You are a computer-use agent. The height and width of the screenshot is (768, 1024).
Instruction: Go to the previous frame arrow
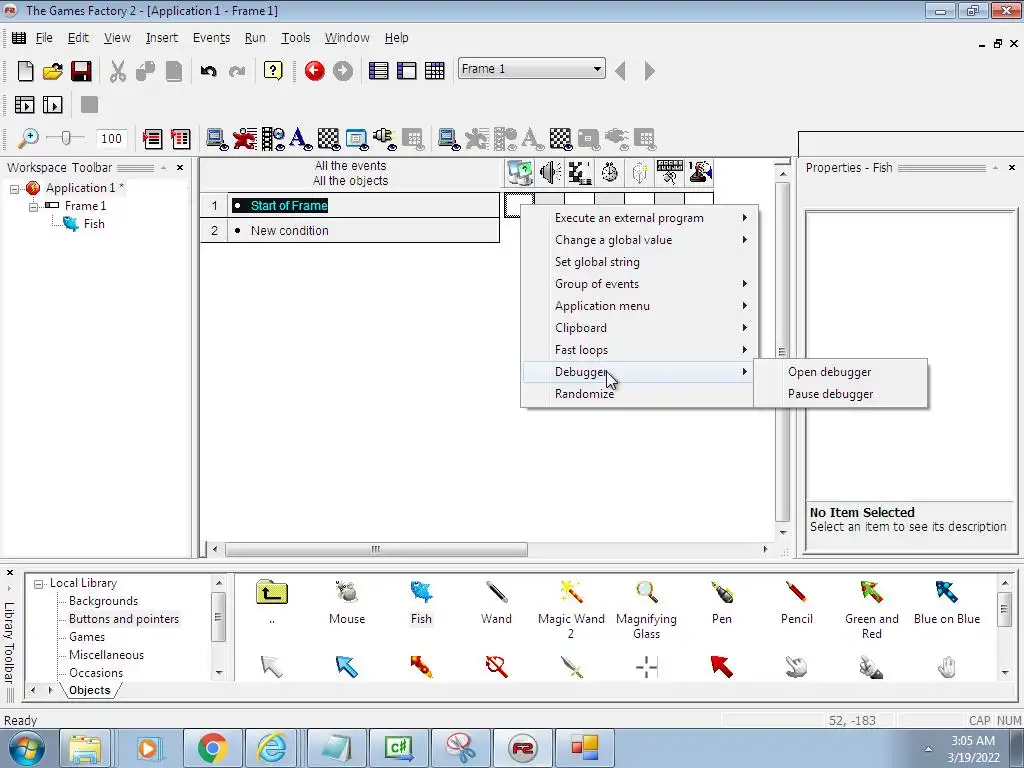[620, 71]
